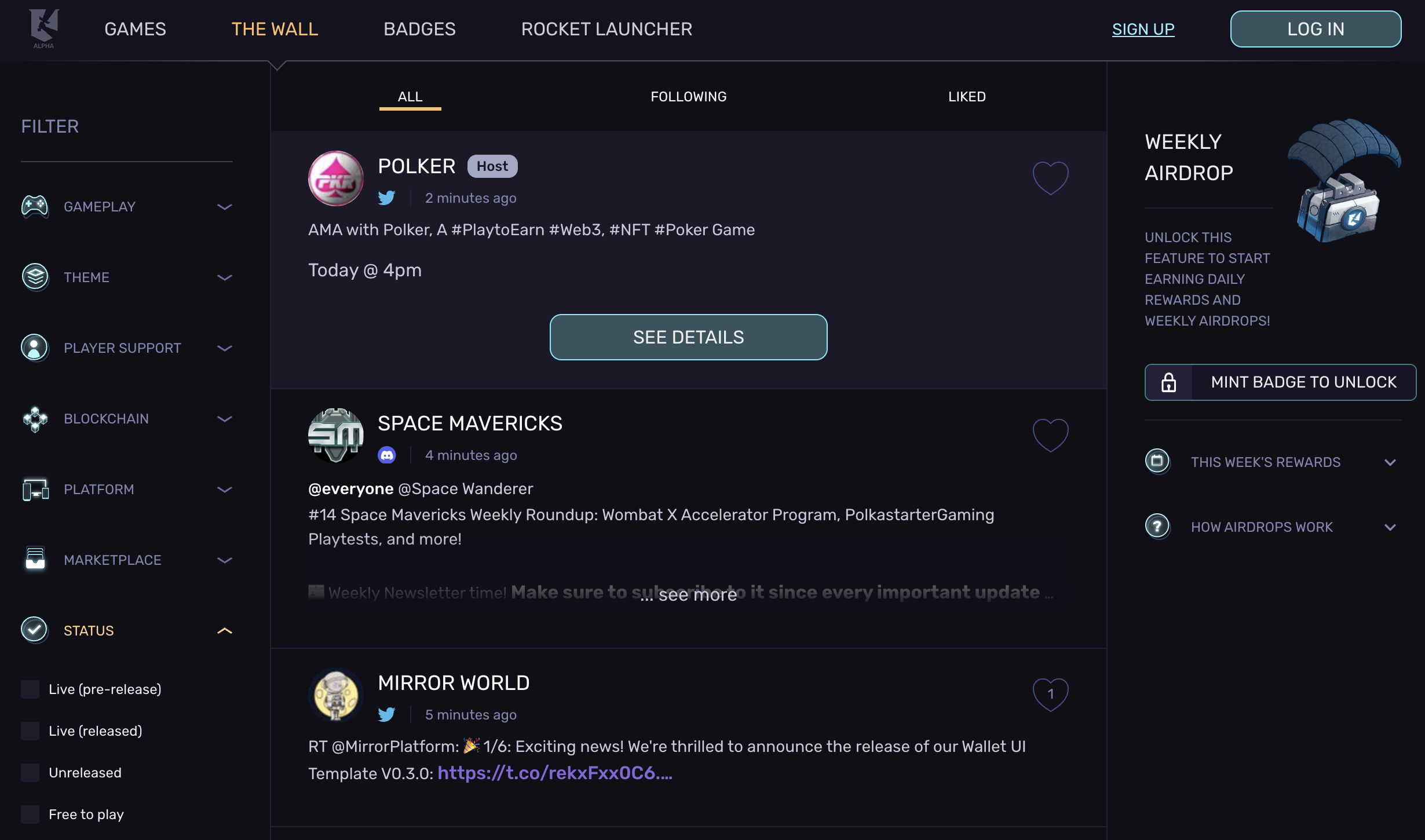Check the Live (released) checkbox
This screenshot has width=1425, height=840.
(x=30, y=731)
